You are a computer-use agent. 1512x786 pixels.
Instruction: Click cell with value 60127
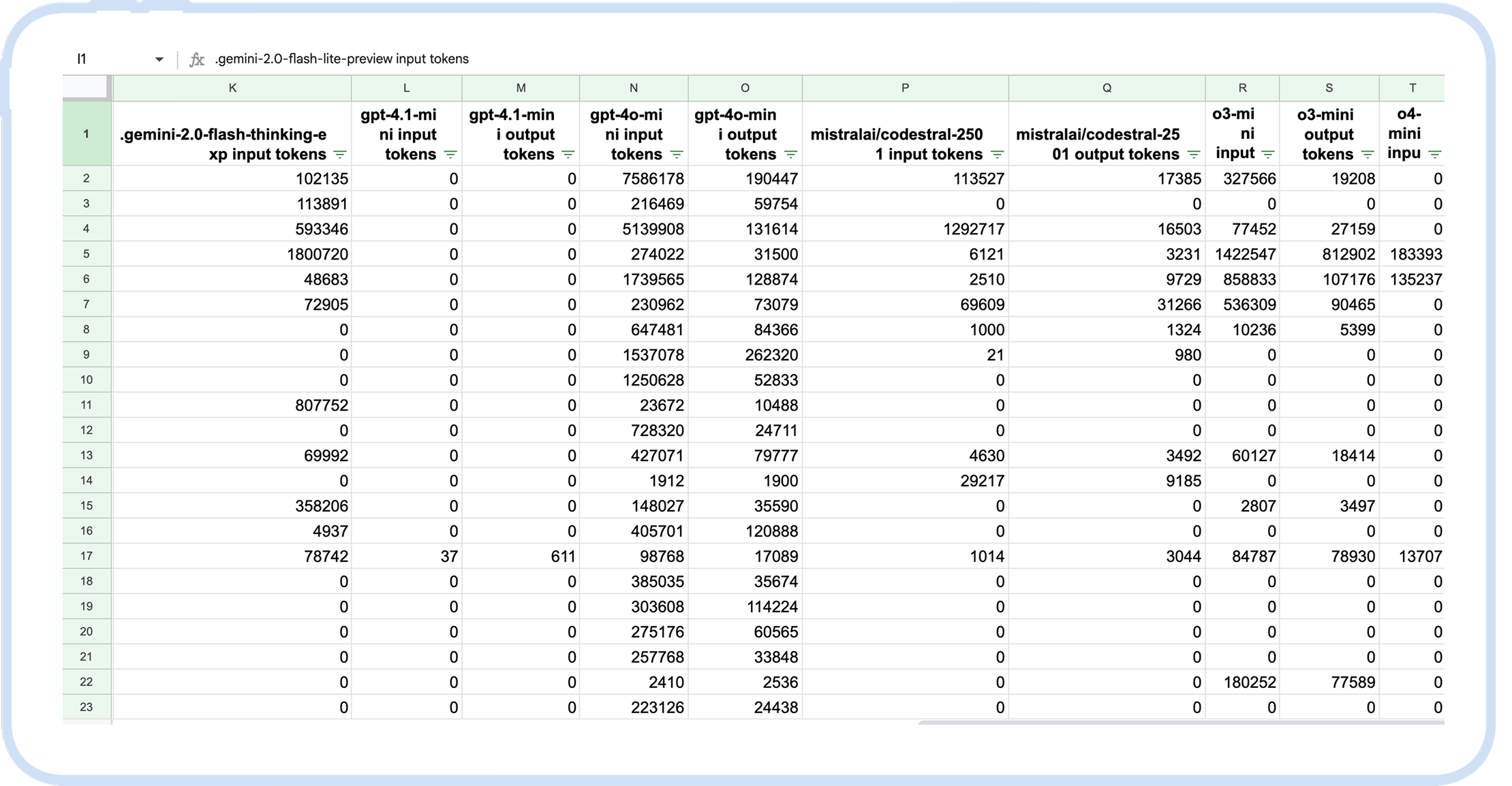tap(1243, 456)
